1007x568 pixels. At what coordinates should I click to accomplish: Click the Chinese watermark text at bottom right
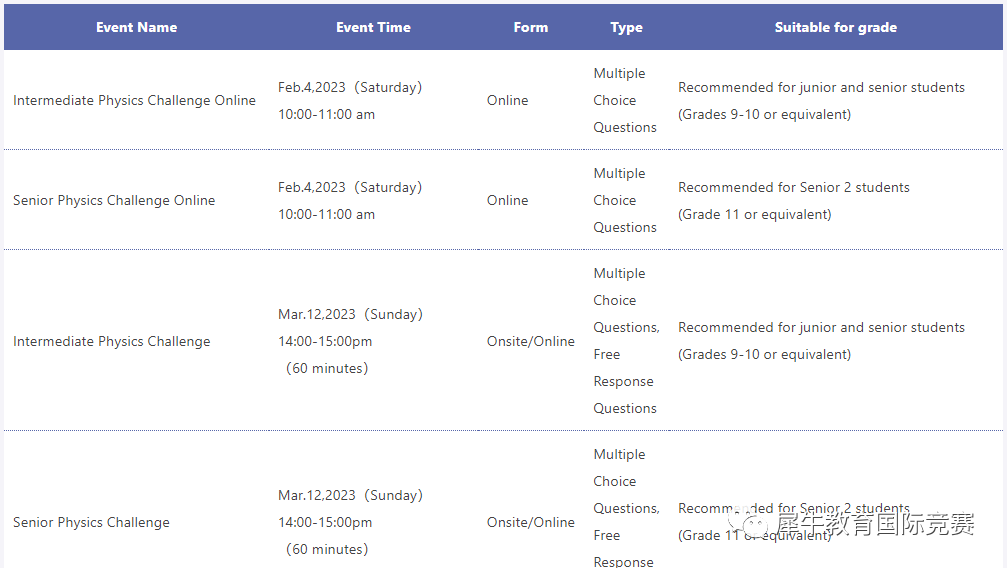[875, 524]
